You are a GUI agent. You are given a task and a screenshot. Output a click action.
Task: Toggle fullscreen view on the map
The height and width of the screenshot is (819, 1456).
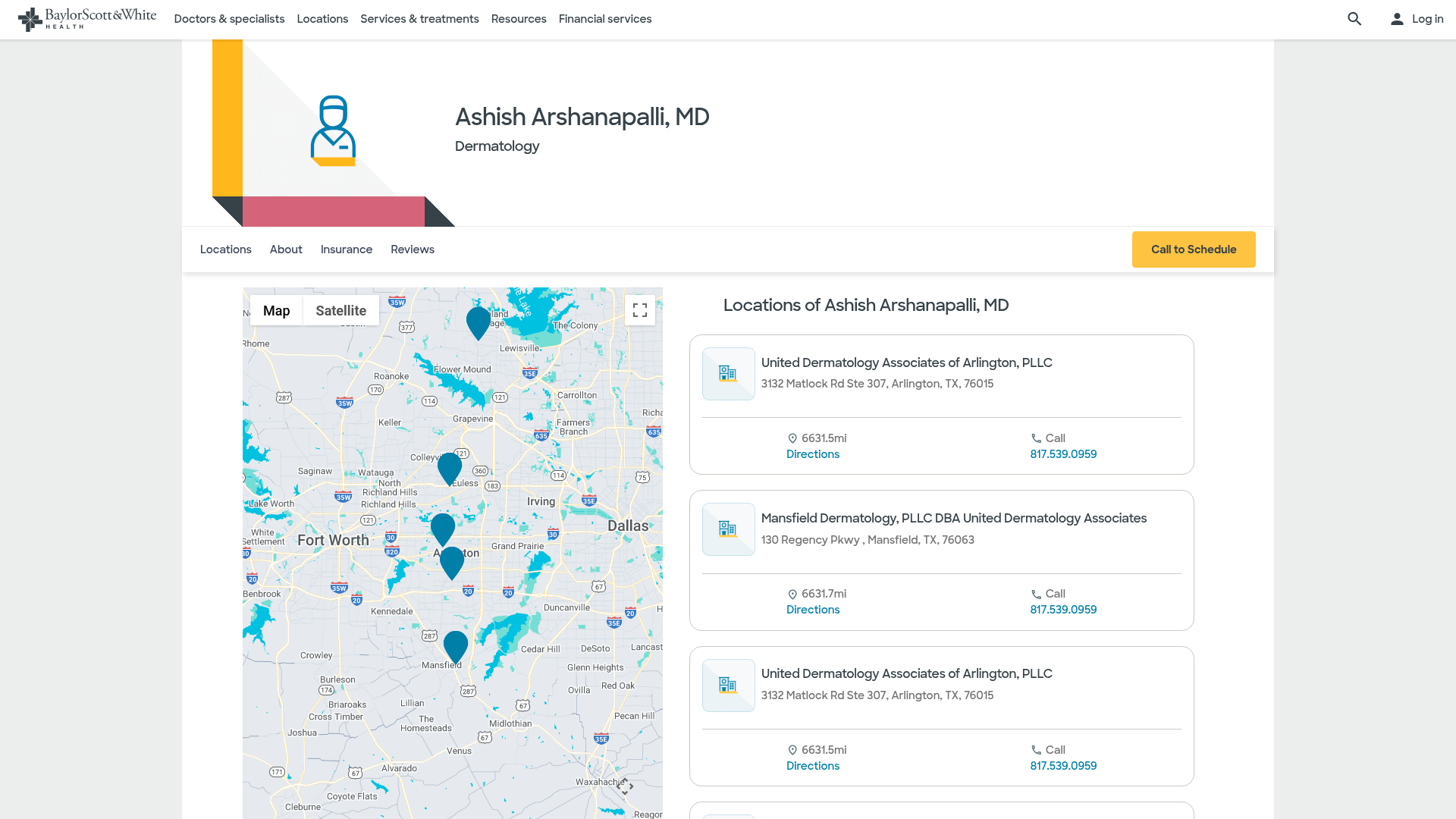(639, 310)
